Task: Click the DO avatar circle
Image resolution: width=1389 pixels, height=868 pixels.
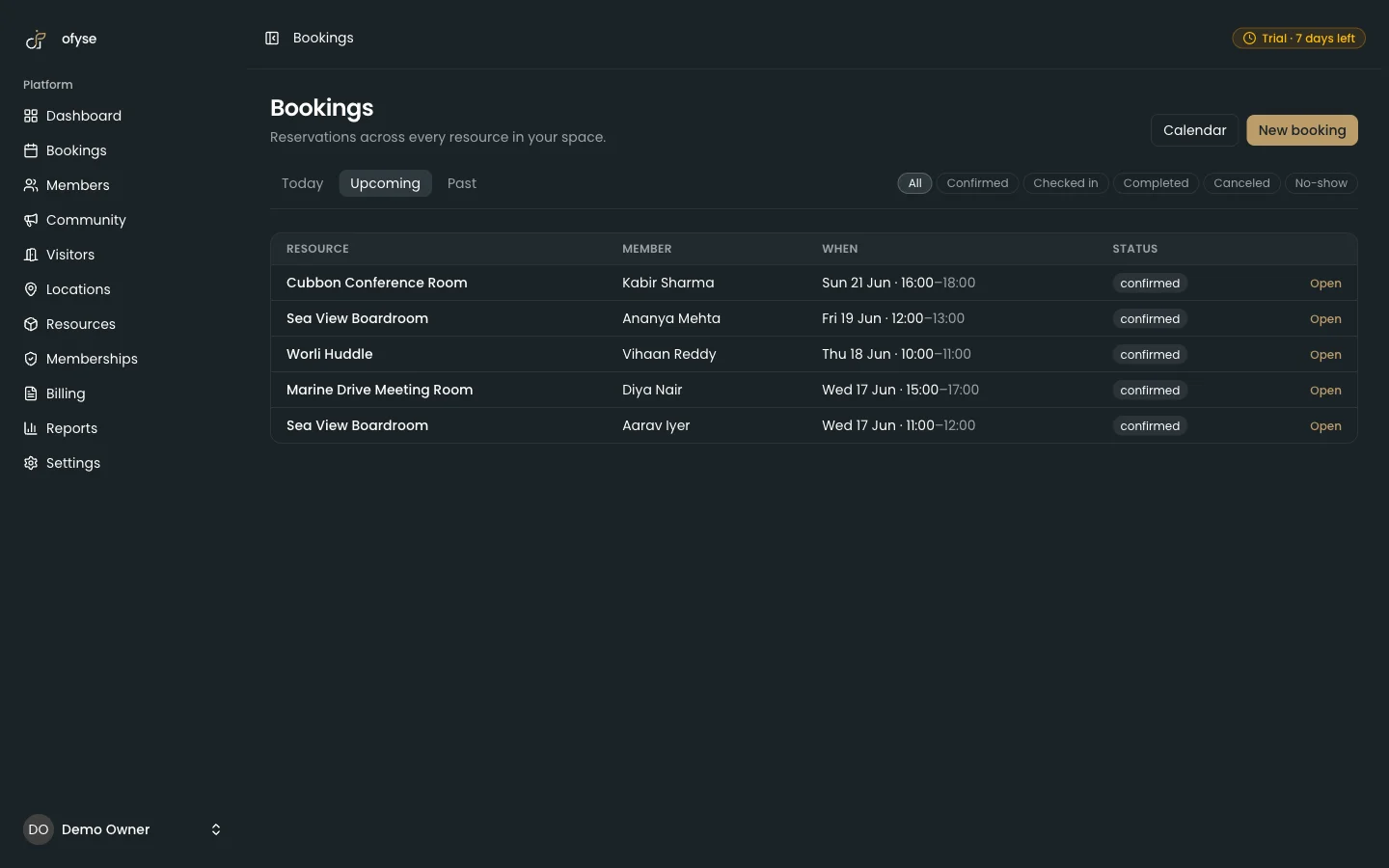Action: tap(39, 829)
